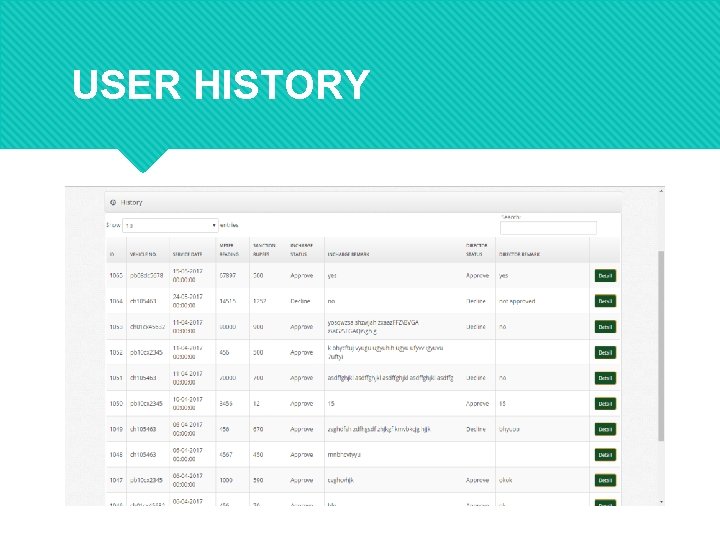Image resolution: width=720 pixels, height=540 pixels.
Task: Click the vertical scrollbar thumb of the table
Action: pyautogui.click(x=661, y=346)
